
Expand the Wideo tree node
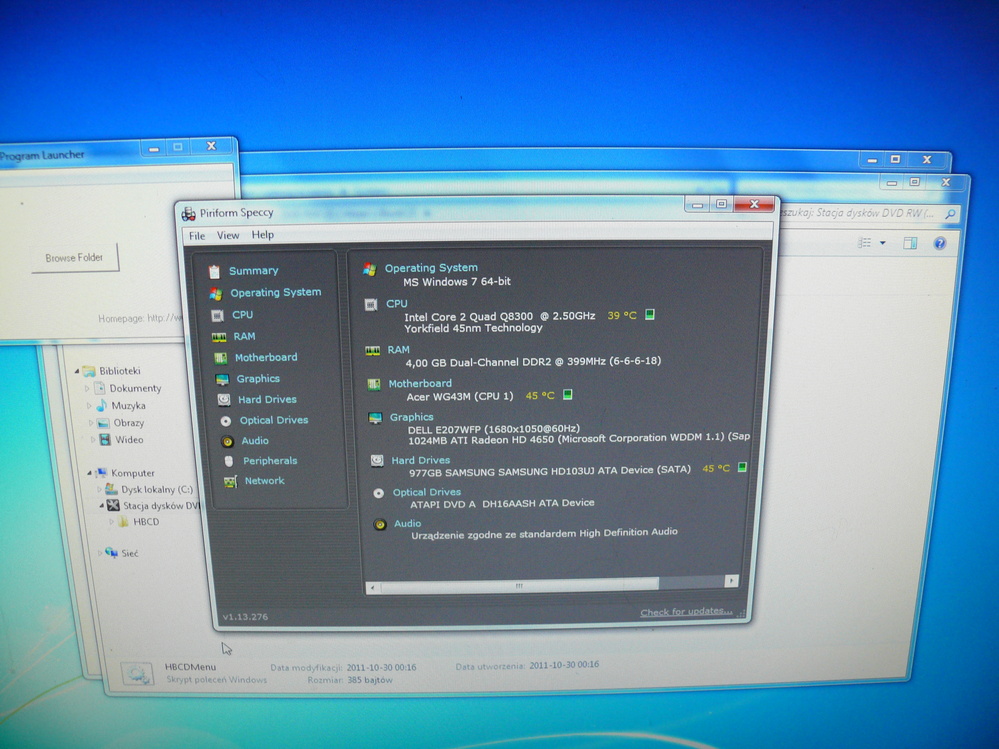(x=92, y=440)
